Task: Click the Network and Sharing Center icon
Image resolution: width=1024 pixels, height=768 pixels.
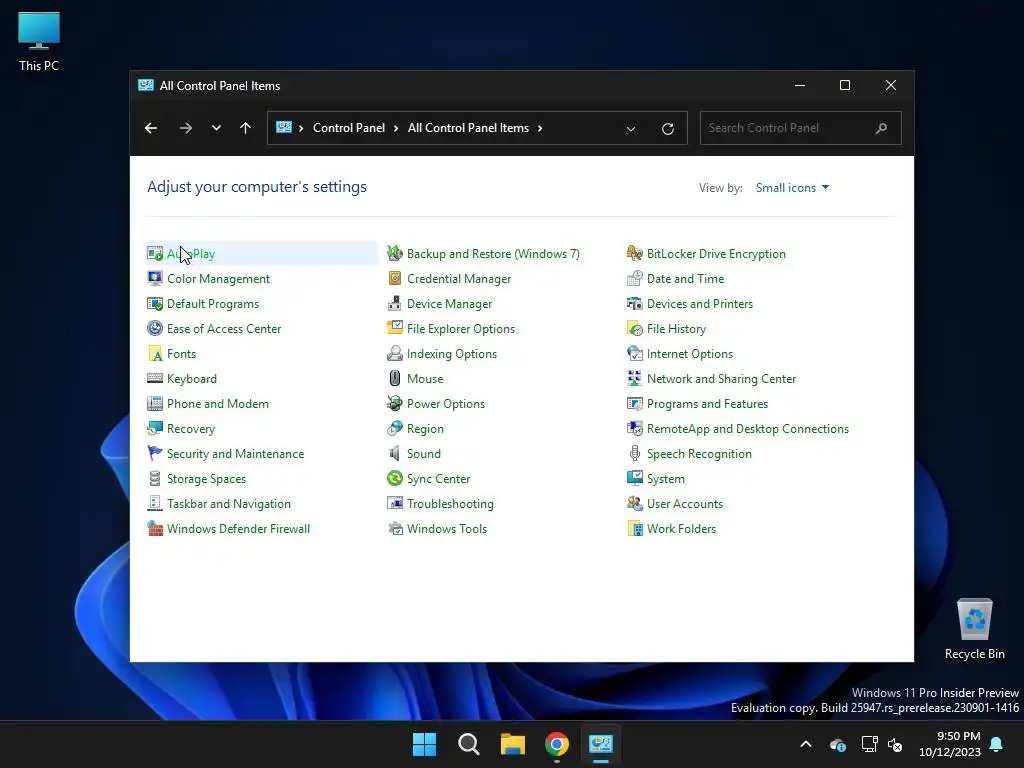Action: coord(634,379)
